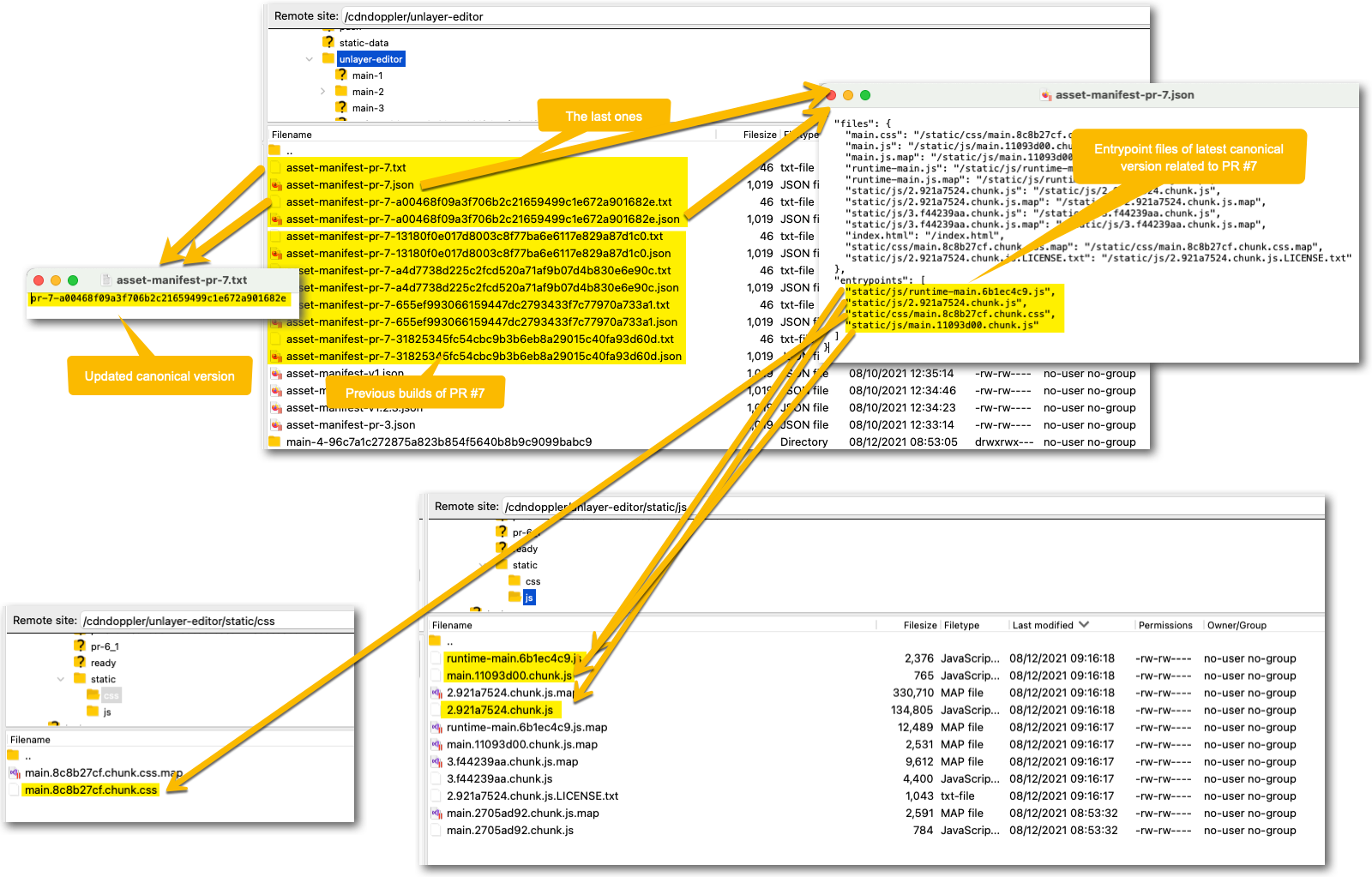Click 3.f44239aa.chunk.js.map file icon

click(436, 761)
